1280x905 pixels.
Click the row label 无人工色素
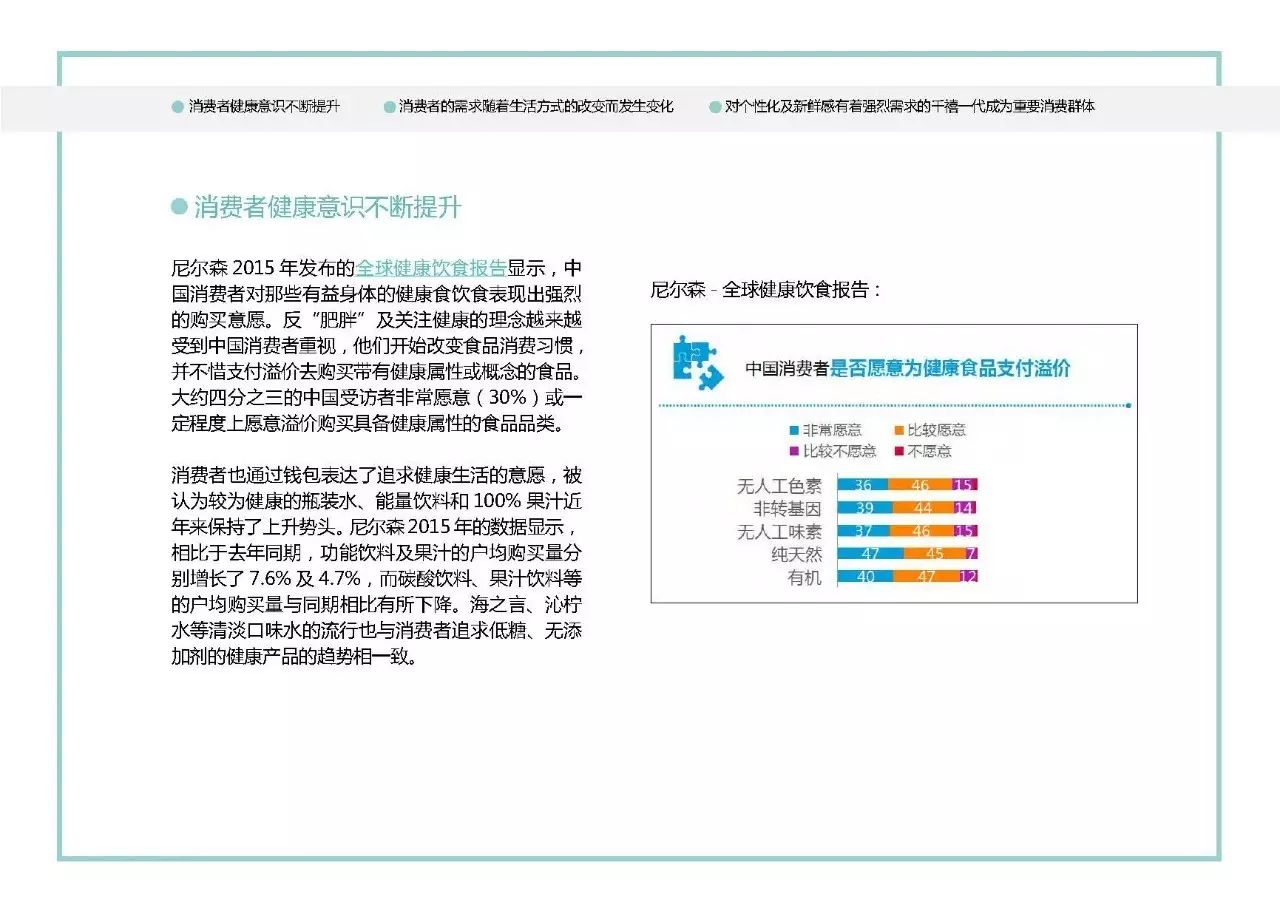click(779, 487)
